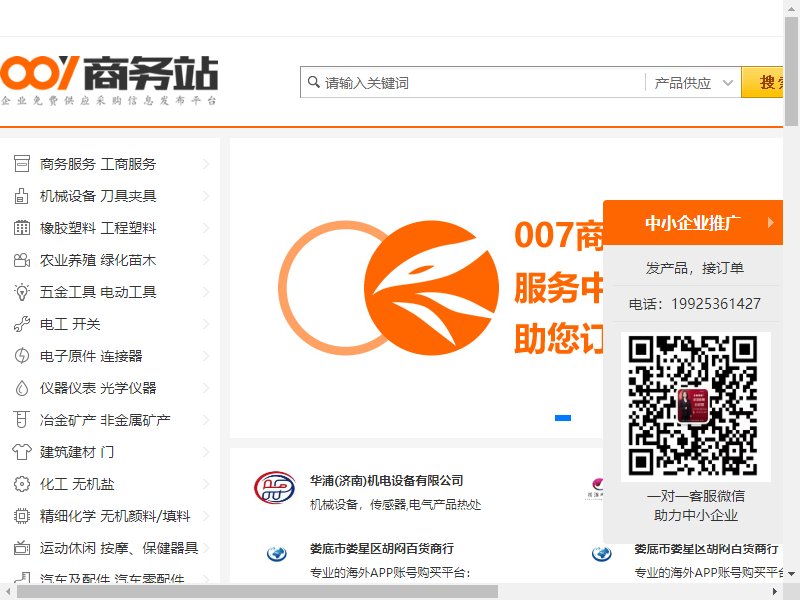This screenshot has width=800, height=600.
Task: Click the 五金工具 lightbulb icon
Action: pos(21,292)
